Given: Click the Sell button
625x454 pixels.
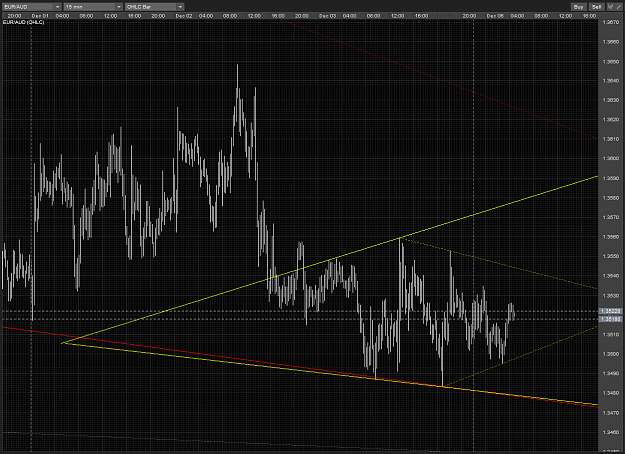Looking at the screenshot, I should 596,7.
